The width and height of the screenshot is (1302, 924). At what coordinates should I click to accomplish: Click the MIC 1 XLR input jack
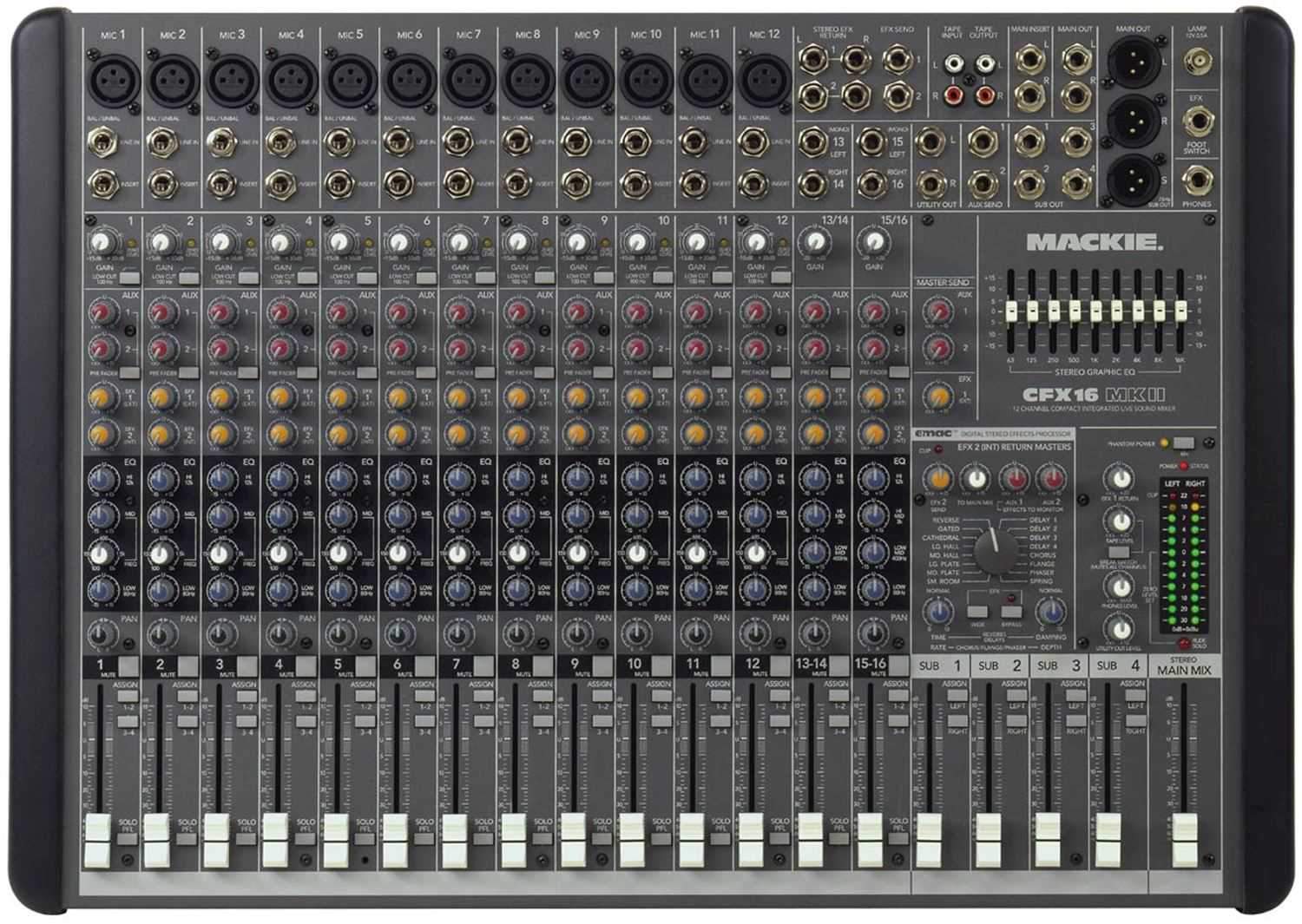coord(113,81)
